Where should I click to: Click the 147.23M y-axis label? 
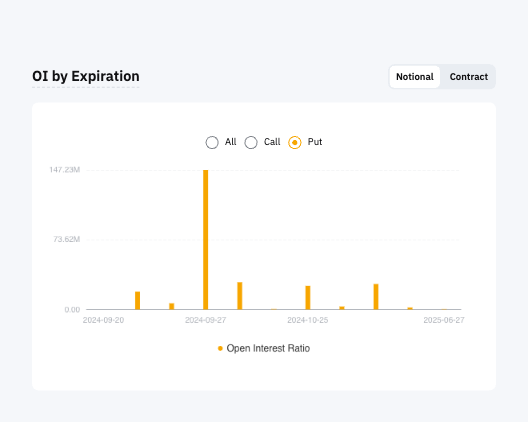coord(65,170)
